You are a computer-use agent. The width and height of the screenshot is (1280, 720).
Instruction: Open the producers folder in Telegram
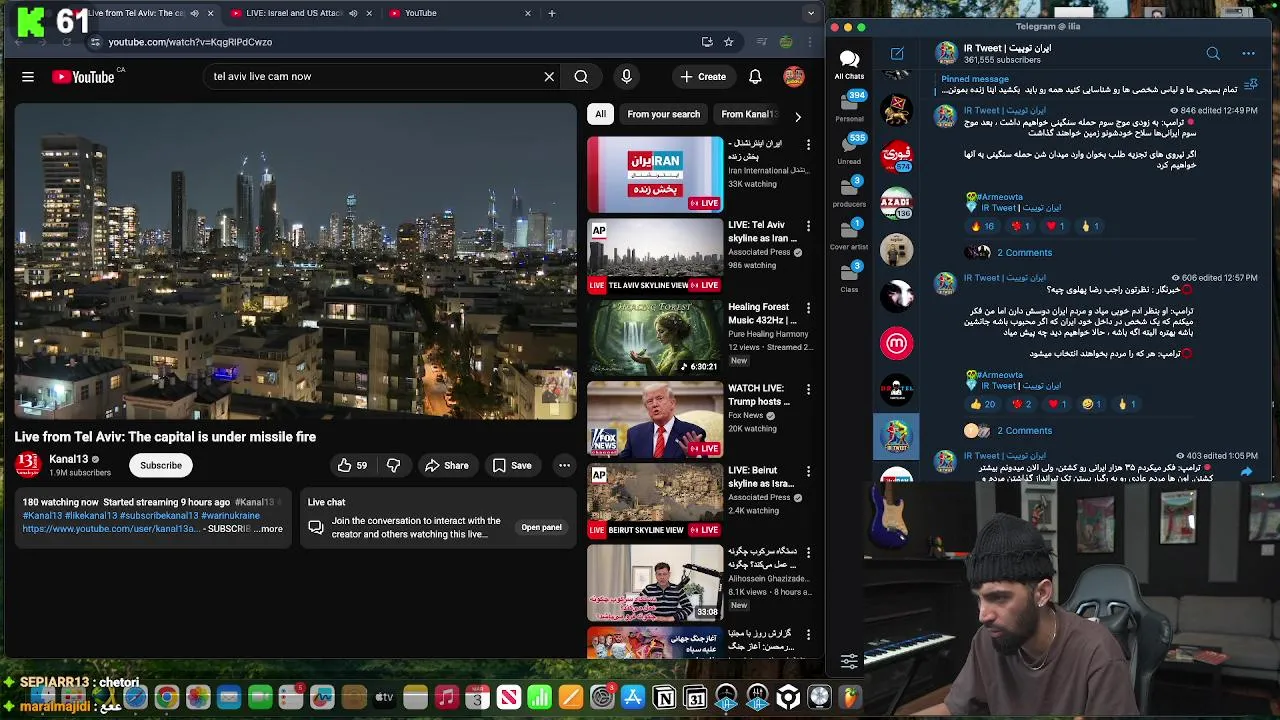850,193
